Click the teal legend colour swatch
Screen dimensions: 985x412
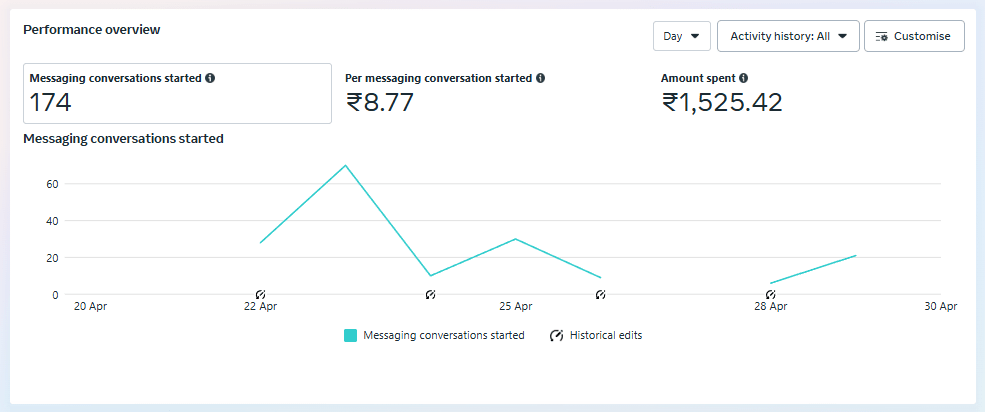(350, 336)
